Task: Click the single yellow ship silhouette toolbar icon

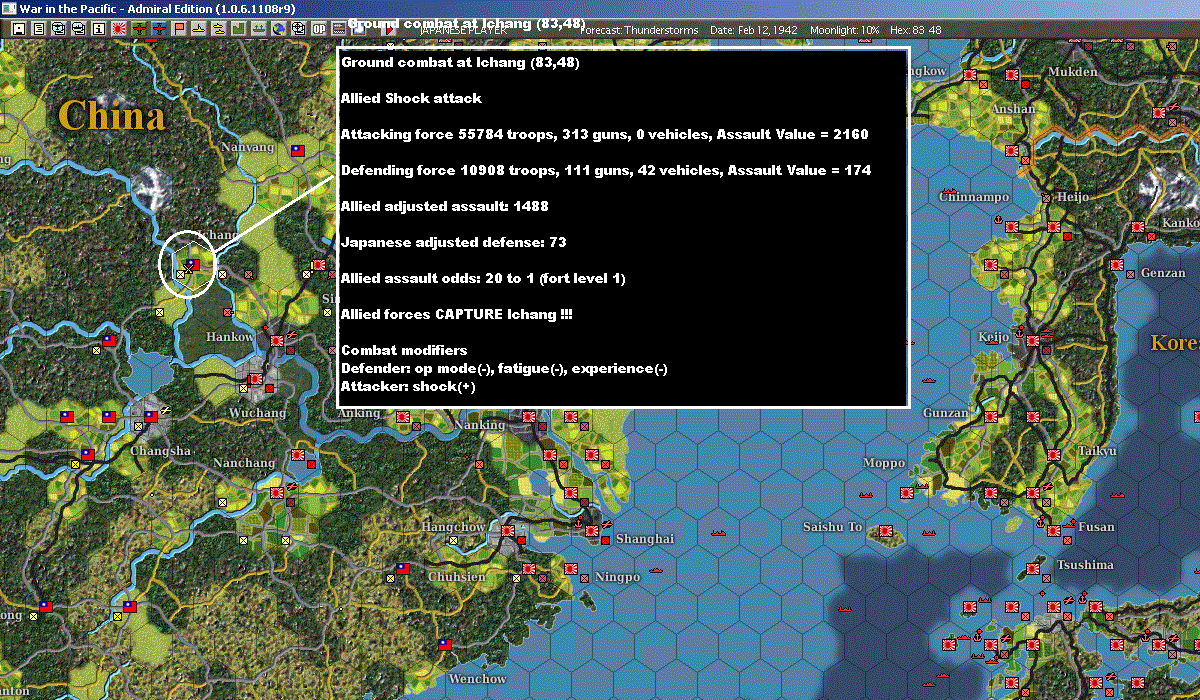Action: tap(199, 28)
